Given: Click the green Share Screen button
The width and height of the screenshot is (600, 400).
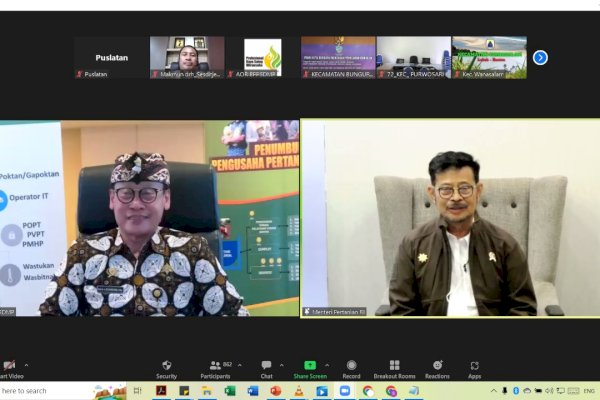Looking at the screenshot, I should coord(310,367).
